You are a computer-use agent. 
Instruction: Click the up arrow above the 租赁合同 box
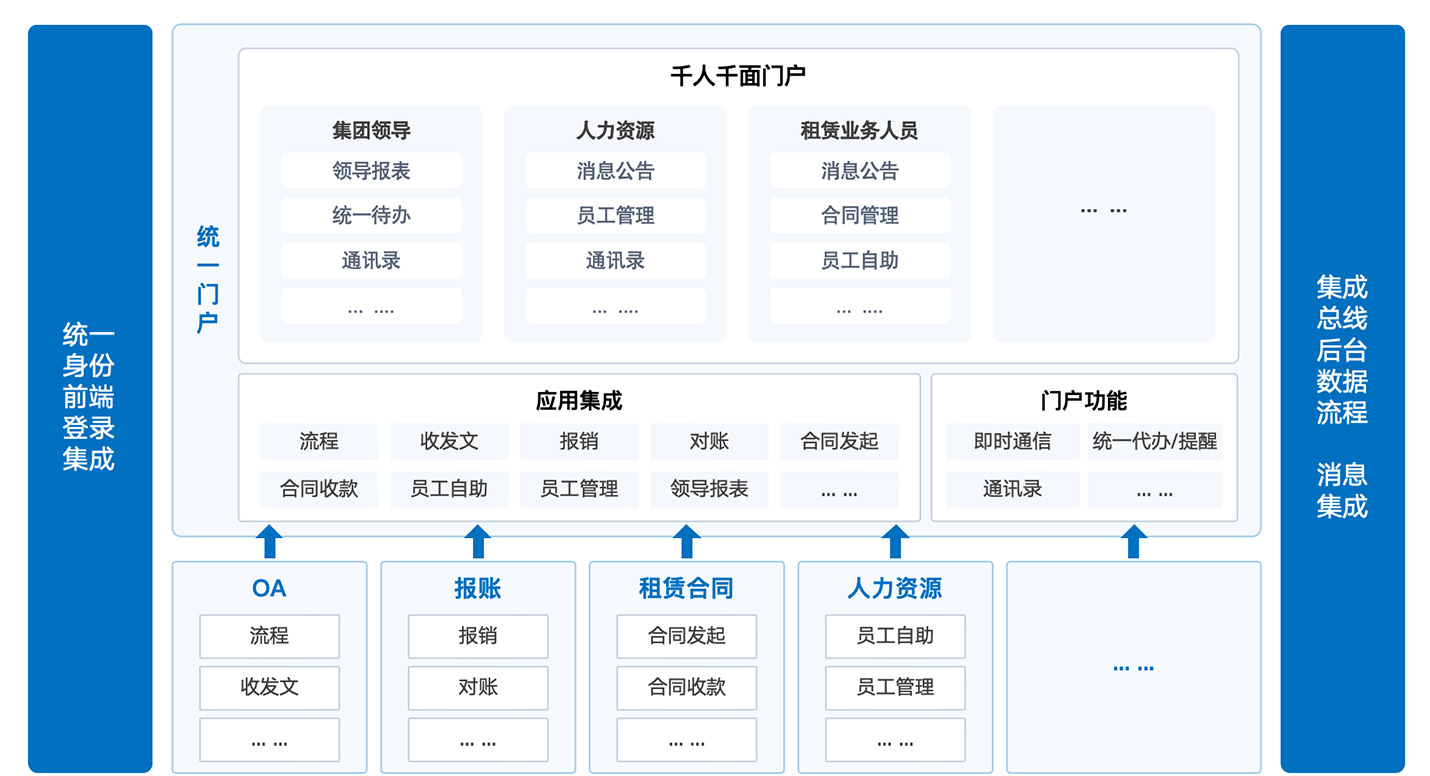pyautogui.click(x=686, y=541)
